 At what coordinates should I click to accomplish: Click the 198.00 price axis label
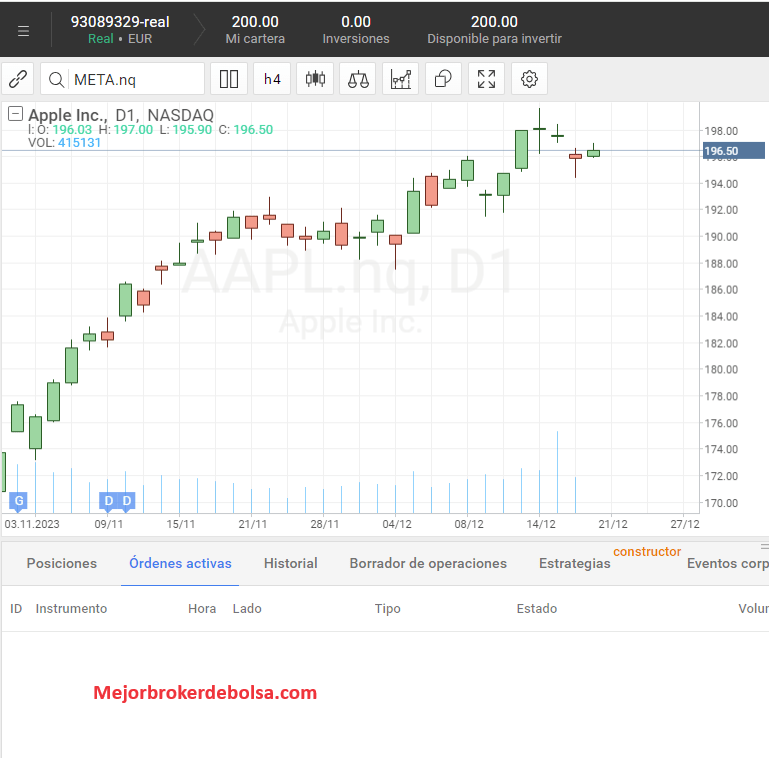[x=720, y=131]
